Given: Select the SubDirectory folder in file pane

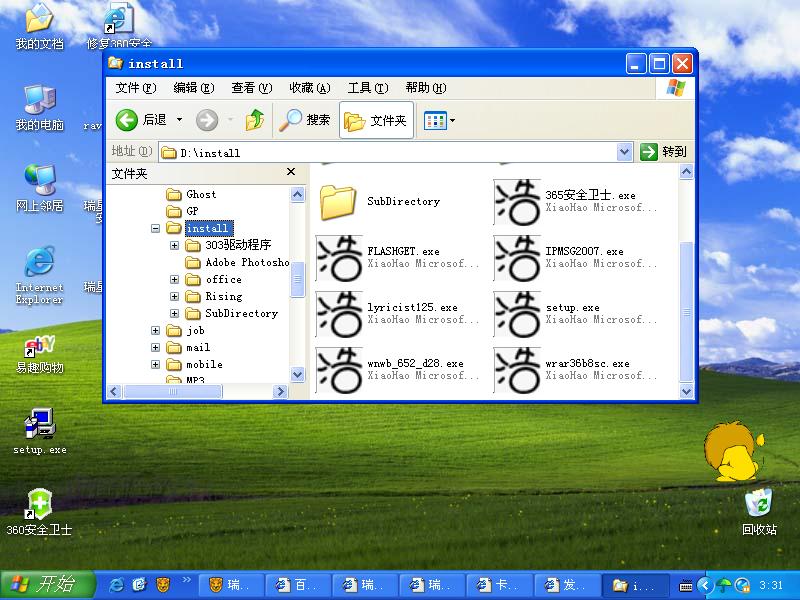Looking at the screenshot, I should 339,201.
